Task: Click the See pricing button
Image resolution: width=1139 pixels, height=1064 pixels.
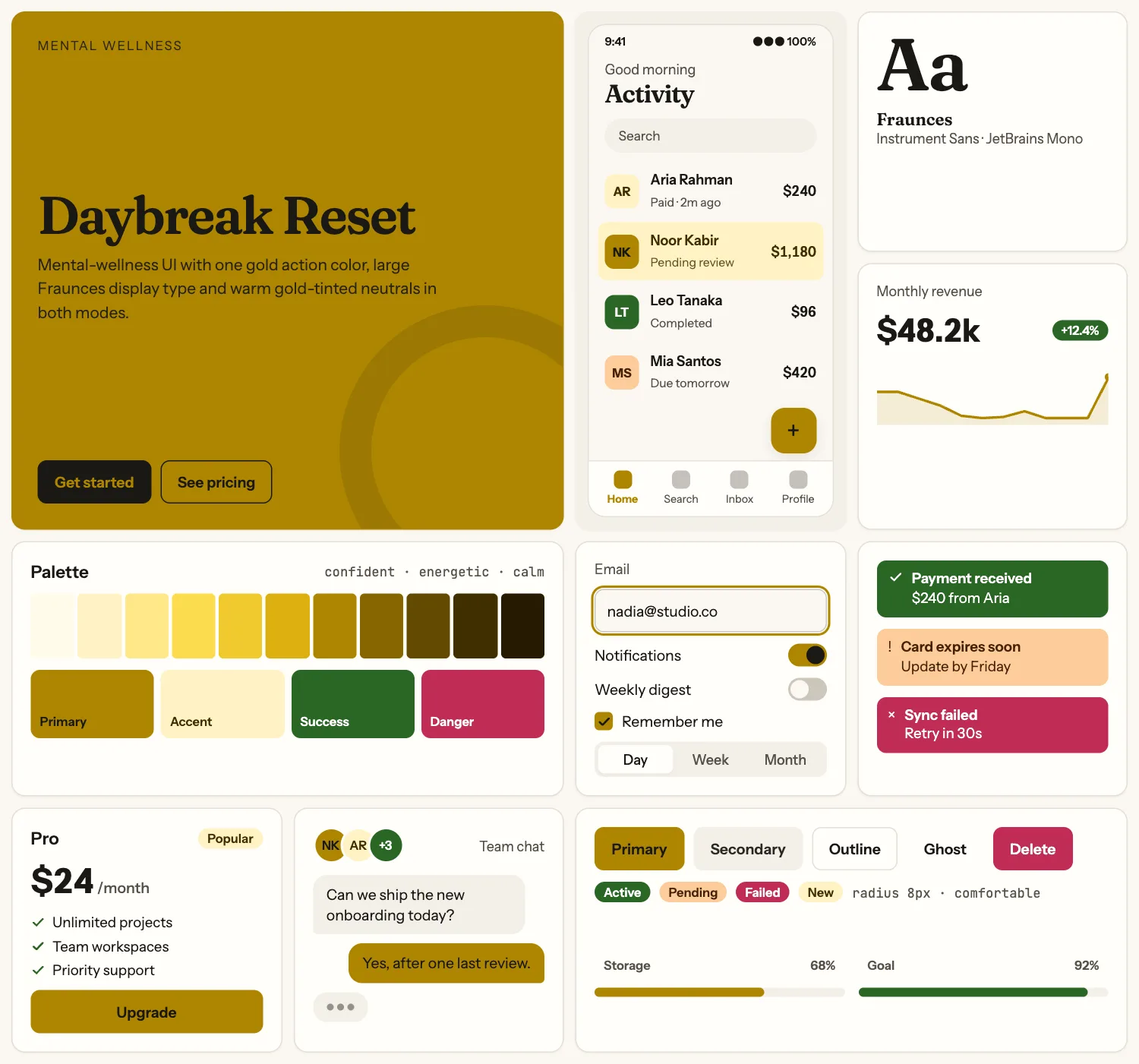Action: pyautogui.click(x=216, y=482)
